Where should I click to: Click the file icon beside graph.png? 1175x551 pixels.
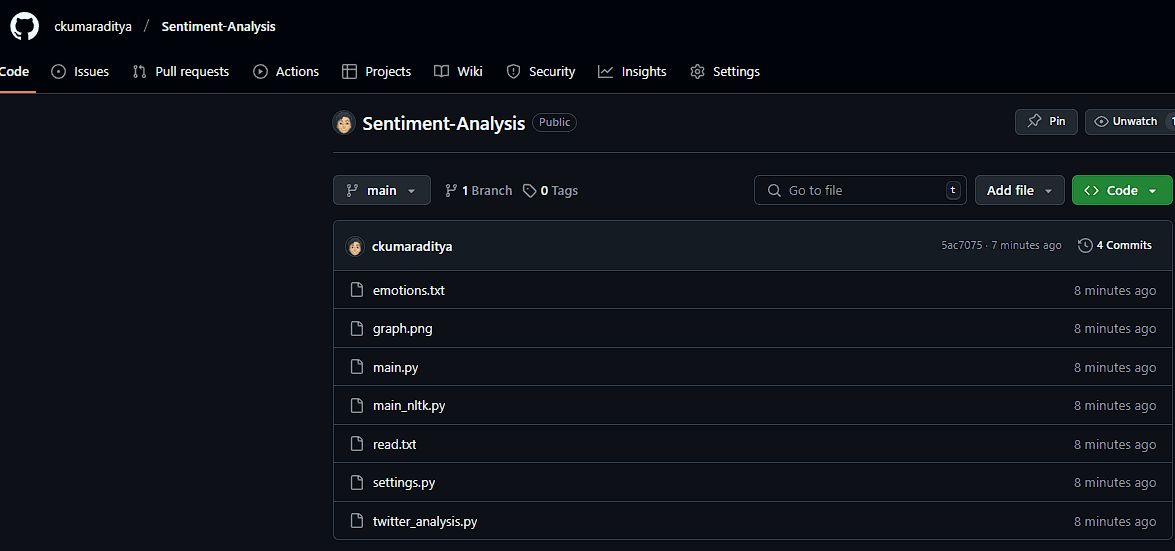click(x=356, y=329)
